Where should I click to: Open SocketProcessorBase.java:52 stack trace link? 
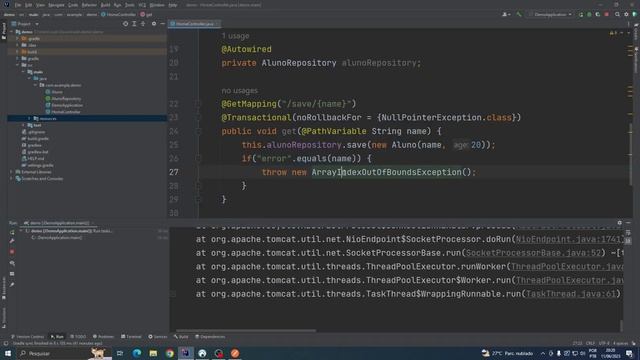pyautogui.click(x=533, y=253)
